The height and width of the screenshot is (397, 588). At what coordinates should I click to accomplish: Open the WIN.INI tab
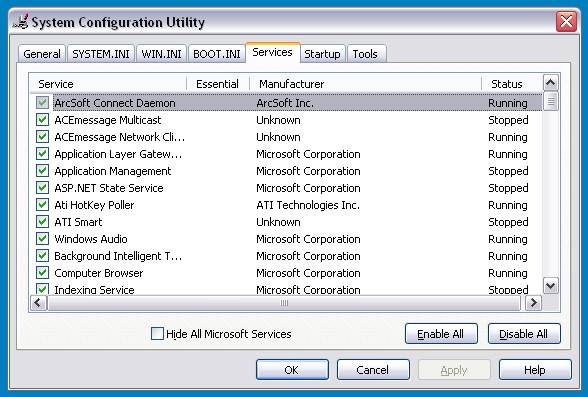[x=161, y=54]
